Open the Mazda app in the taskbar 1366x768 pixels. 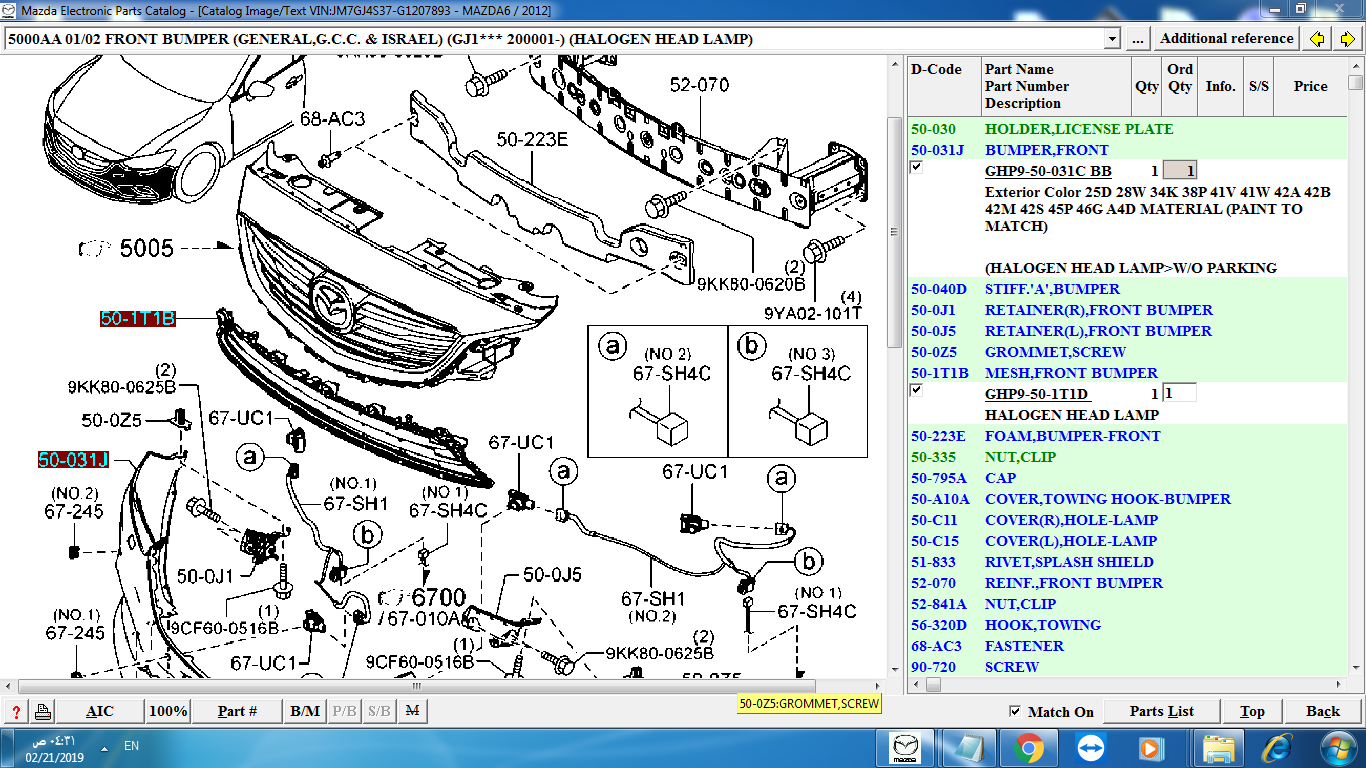click(904, 747)
